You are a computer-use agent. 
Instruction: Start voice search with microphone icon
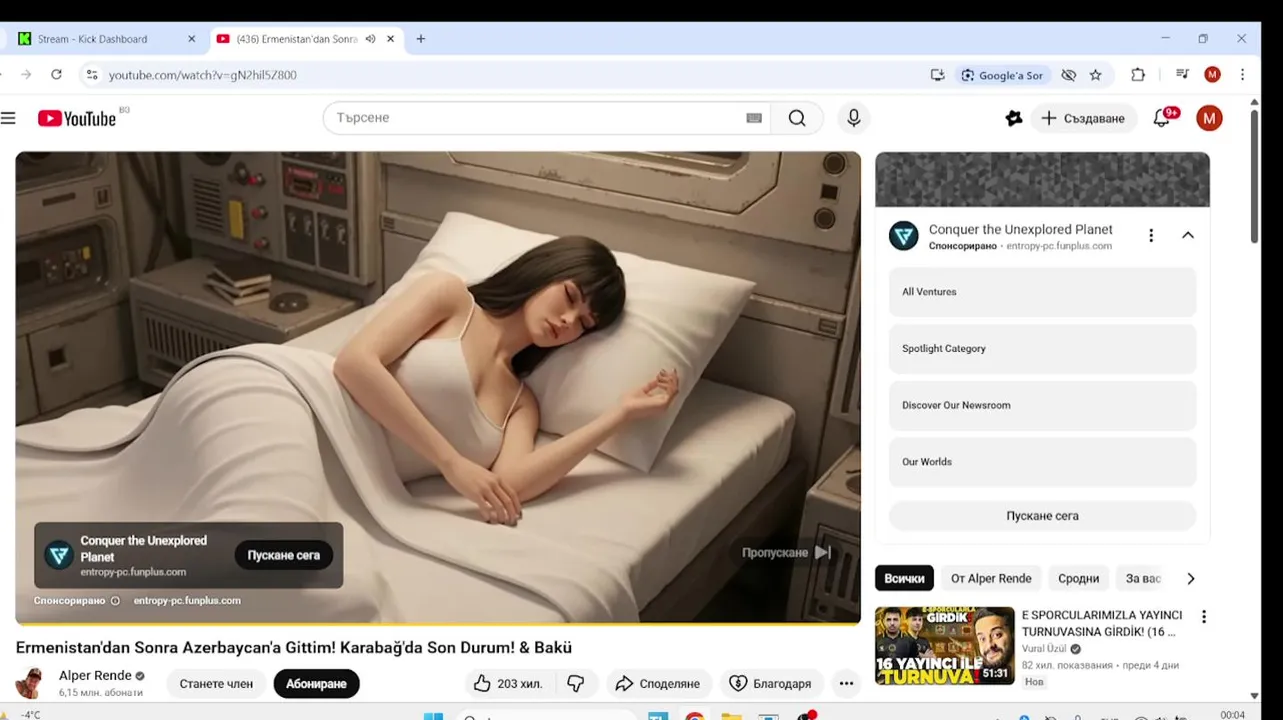pos(853,118)
